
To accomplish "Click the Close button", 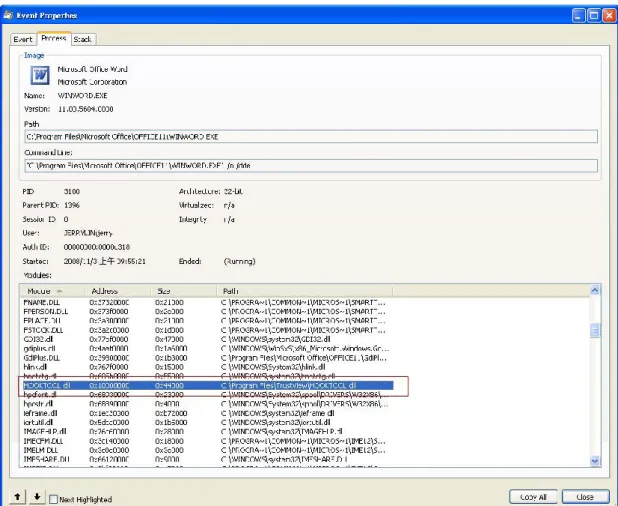I will pyautogui.click(x=585, y=497).
